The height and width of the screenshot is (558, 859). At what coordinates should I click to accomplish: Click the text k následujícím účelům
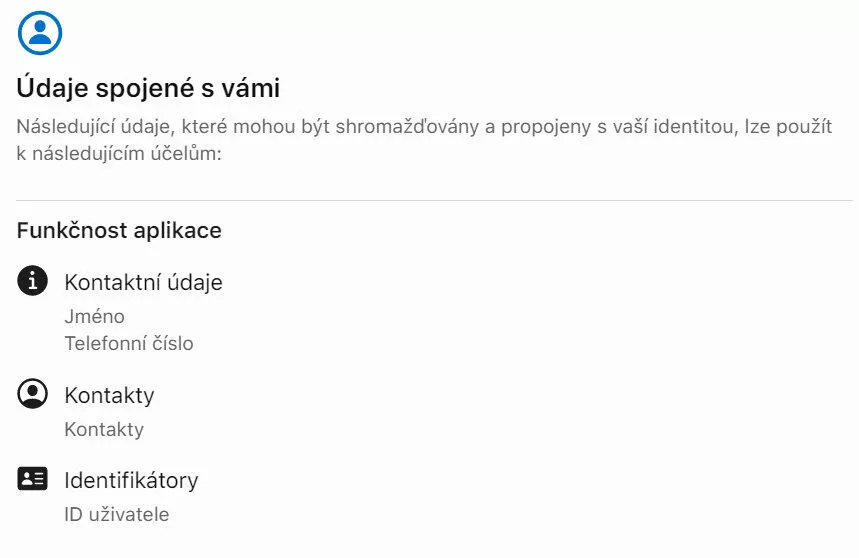coord(119,153)
